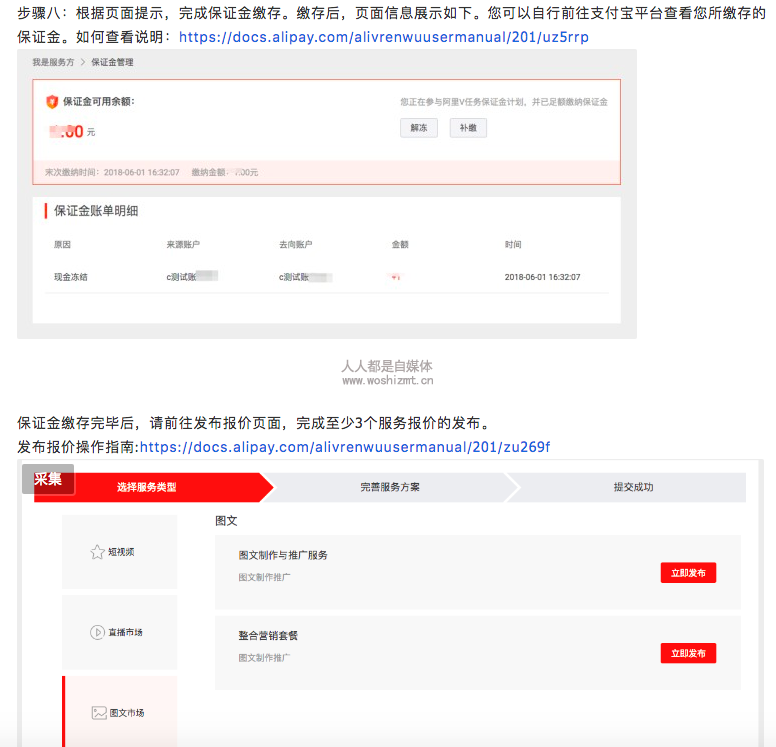776x747 pixels.
Task: Click the 时间 column header
Action: click(512, 244)
